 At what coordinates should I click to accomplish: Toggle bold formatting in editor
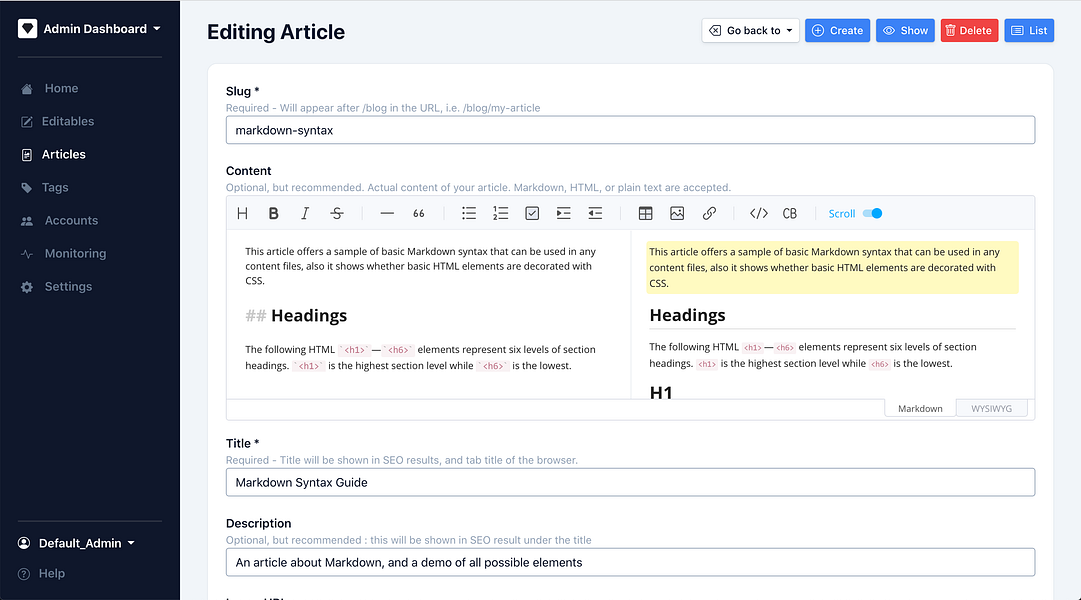pos(274,214)
